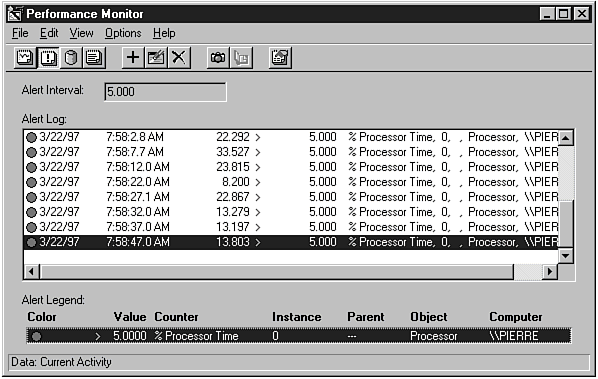Select the Alert view toolbar icon

(x=48, y=58)
